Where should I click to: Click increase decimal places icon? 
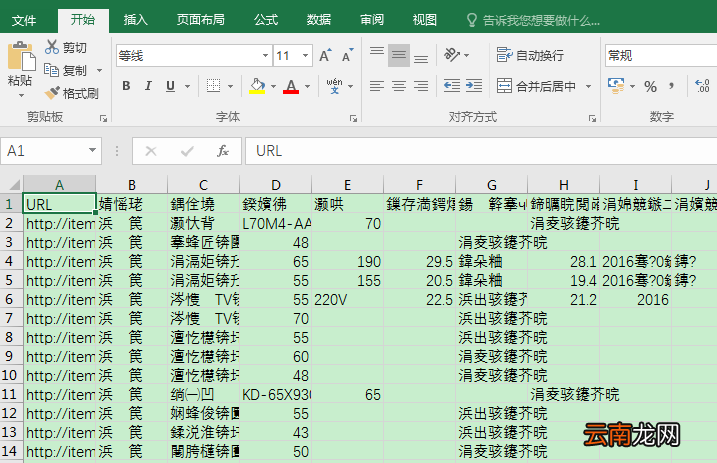702,86
